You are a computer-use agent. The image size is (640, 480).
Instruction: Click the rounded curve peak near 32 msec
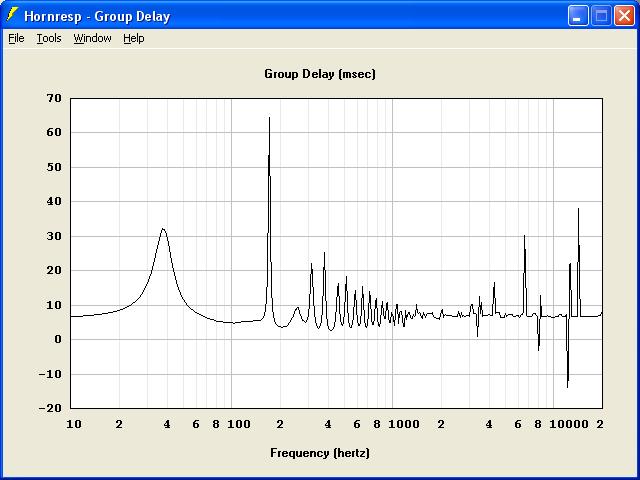163,229
